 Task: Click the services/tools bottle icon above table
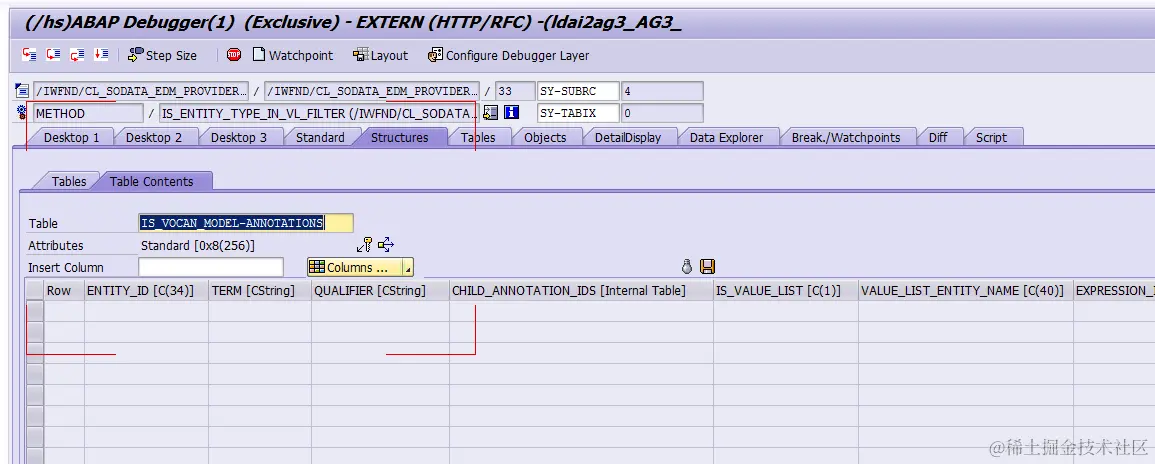(x=687, y=267)
